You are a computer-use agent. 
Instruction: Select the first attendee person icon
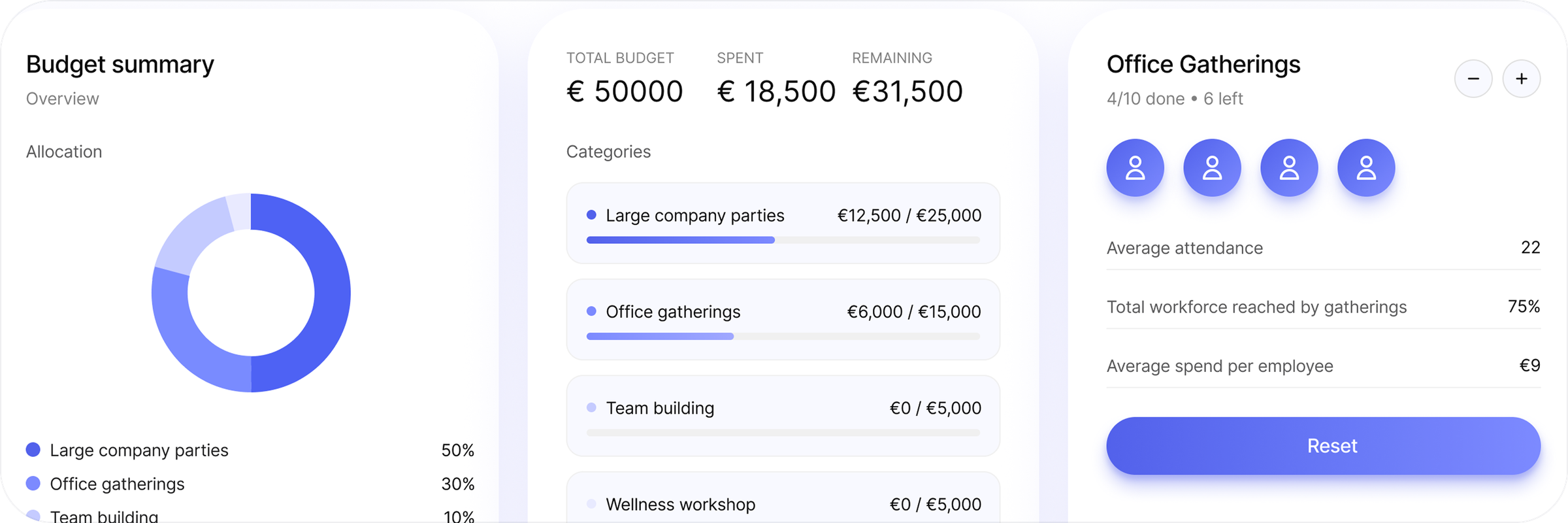tap(1135, 167)
